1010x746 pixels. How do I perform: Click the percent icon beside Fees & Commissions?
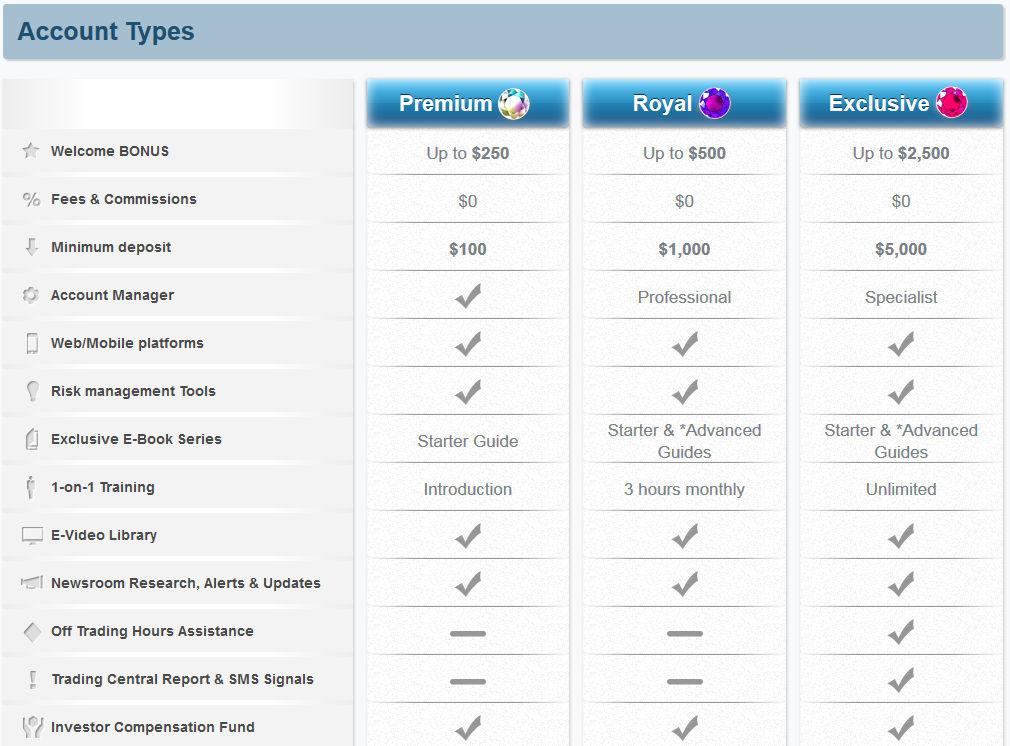31,199
